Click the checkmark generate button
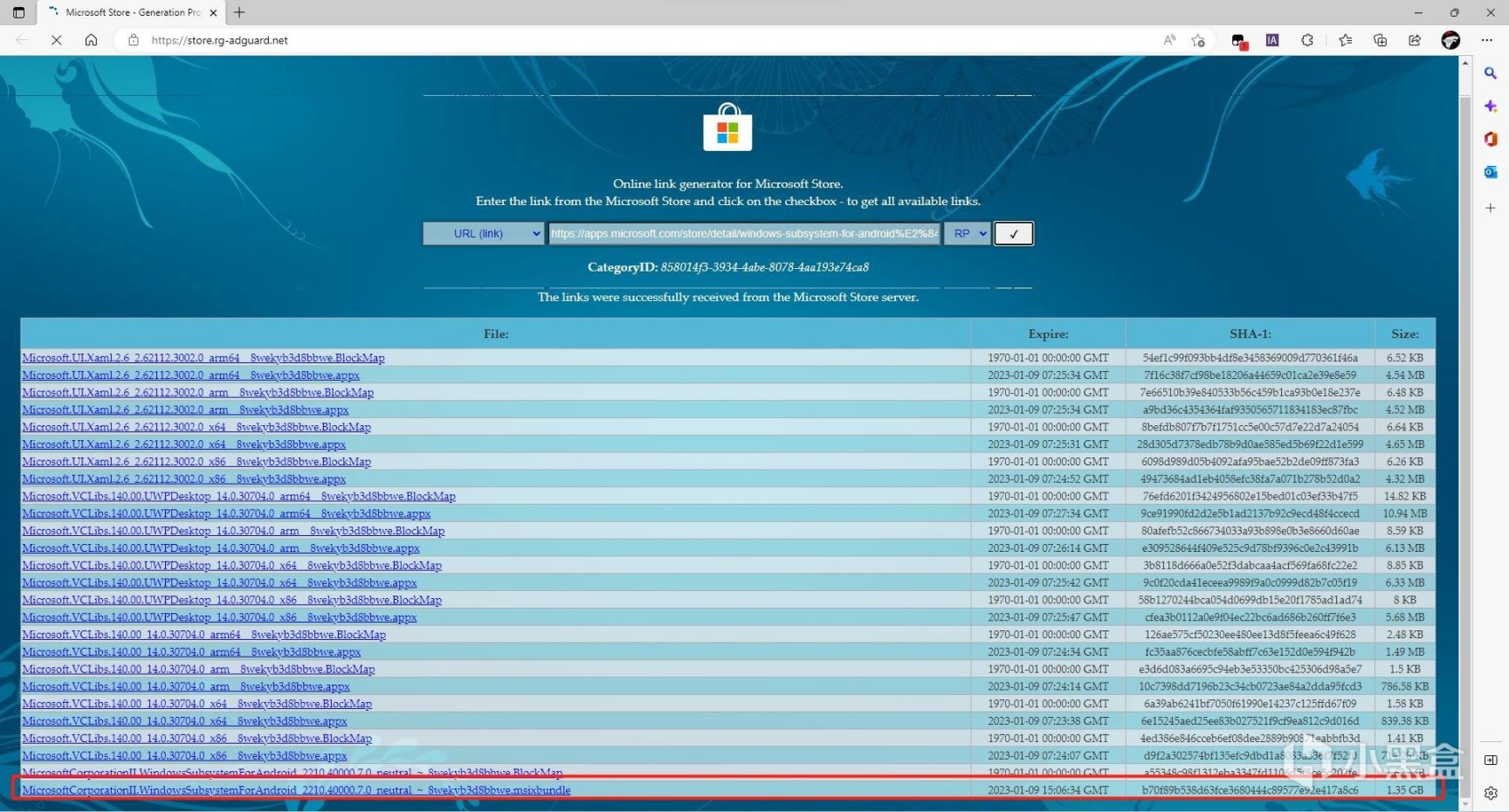 (x=1014, y=234)
